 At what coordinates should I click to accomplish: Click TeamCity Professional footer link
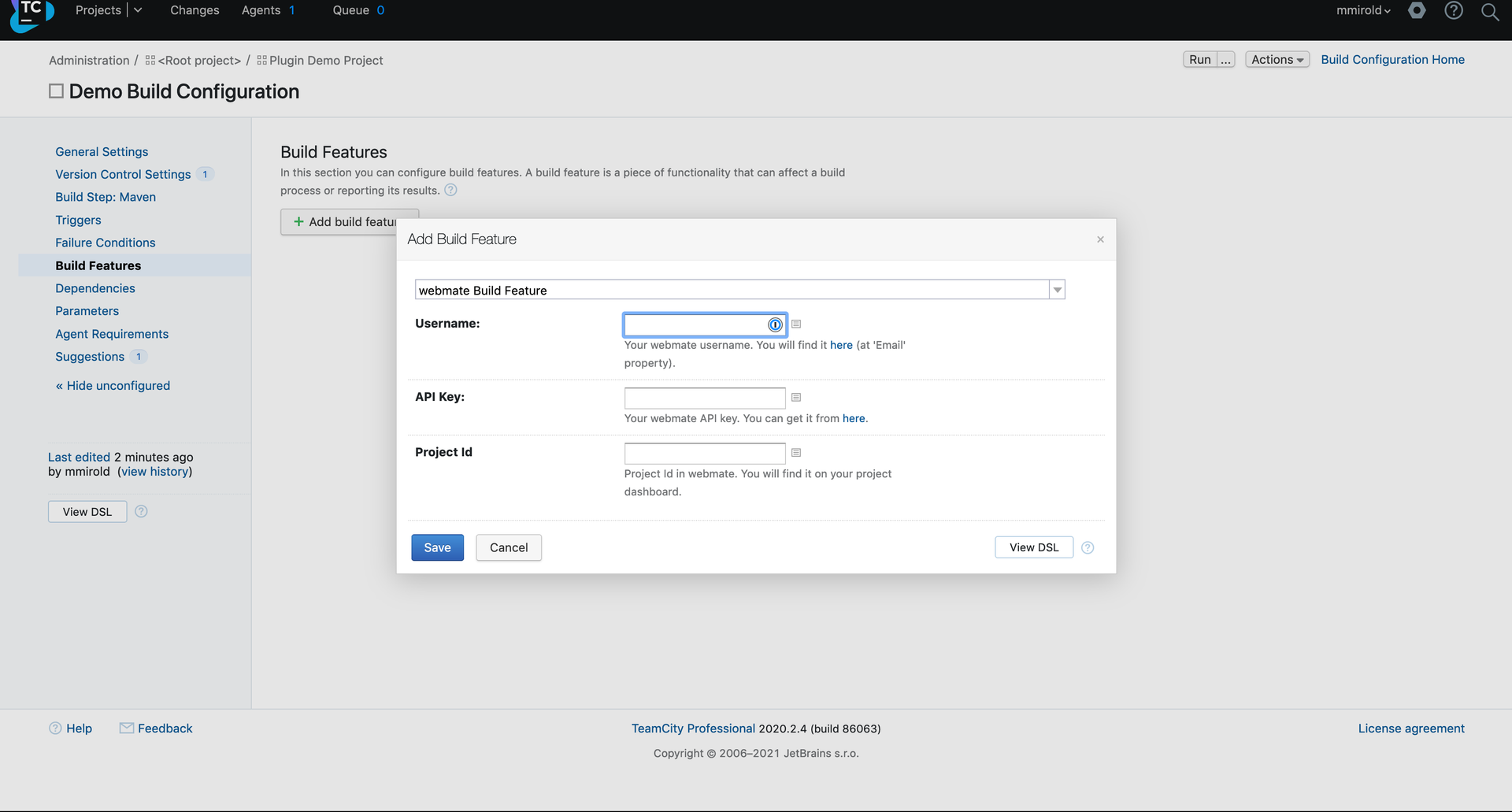click(693, 729)
